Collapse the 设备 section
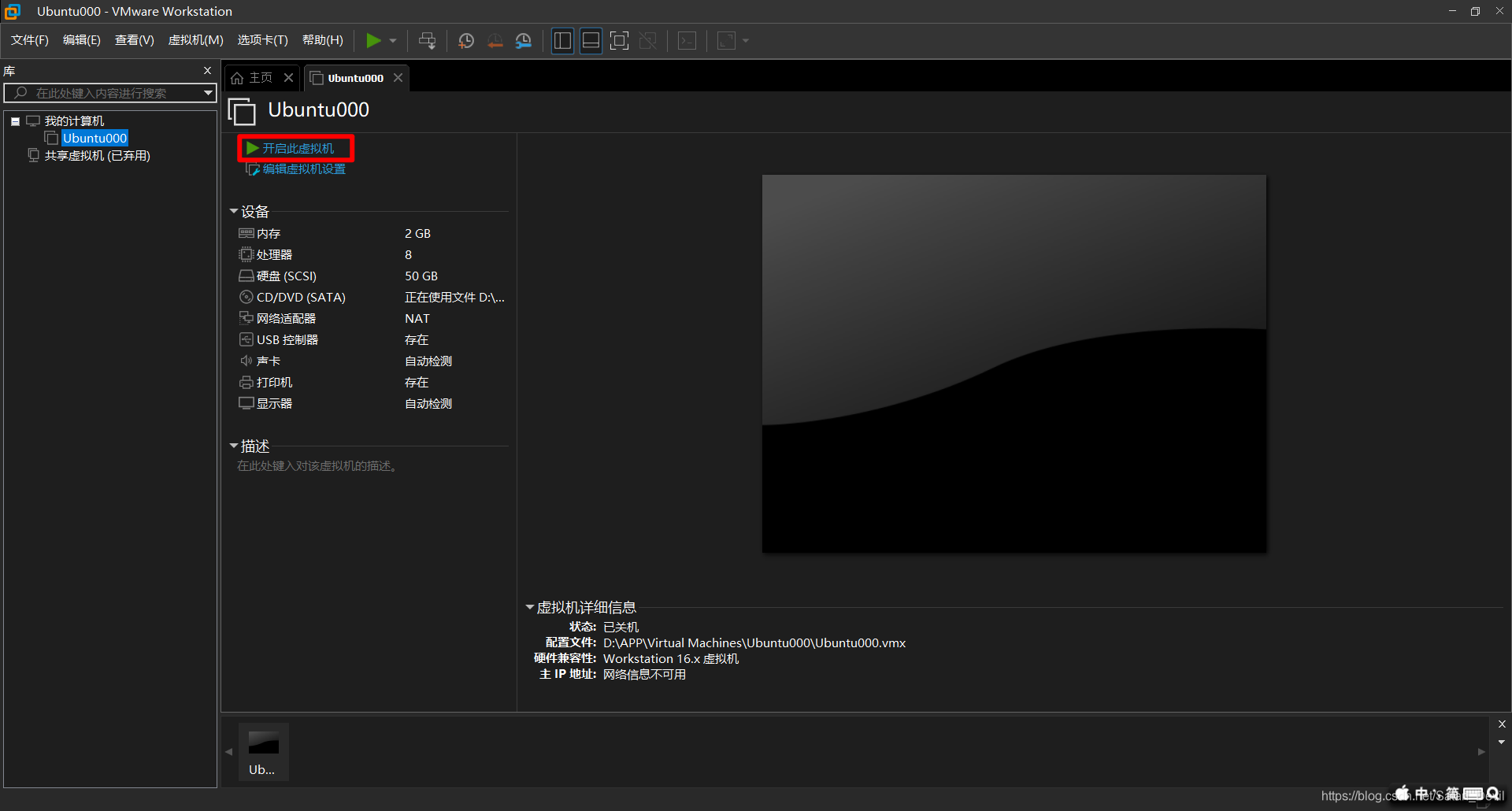Screen dimensions: 1512x811 pos(234,211)
